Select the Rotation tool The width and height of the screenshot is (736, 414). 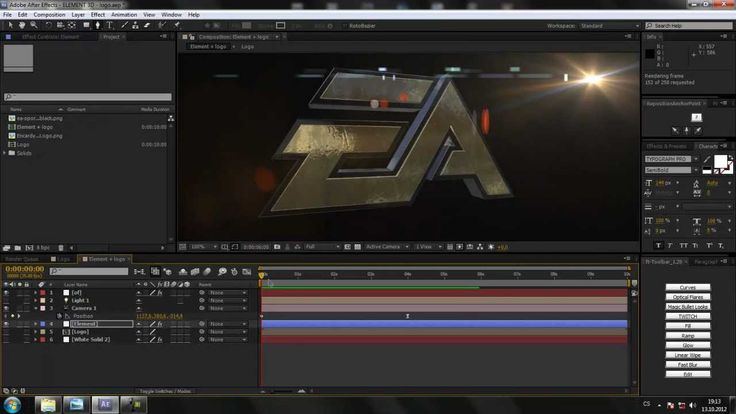click(48, 25)
